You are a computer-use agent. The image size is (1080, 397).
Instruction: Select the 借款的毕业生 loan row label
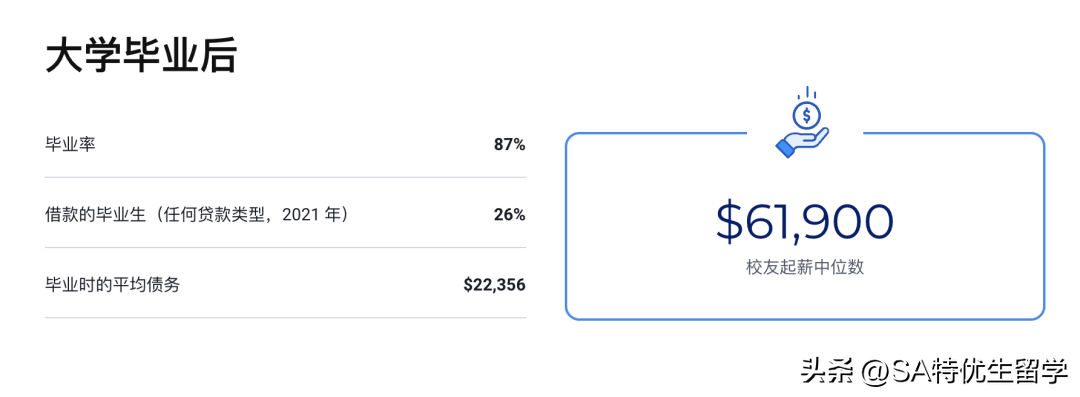(94, 214)
